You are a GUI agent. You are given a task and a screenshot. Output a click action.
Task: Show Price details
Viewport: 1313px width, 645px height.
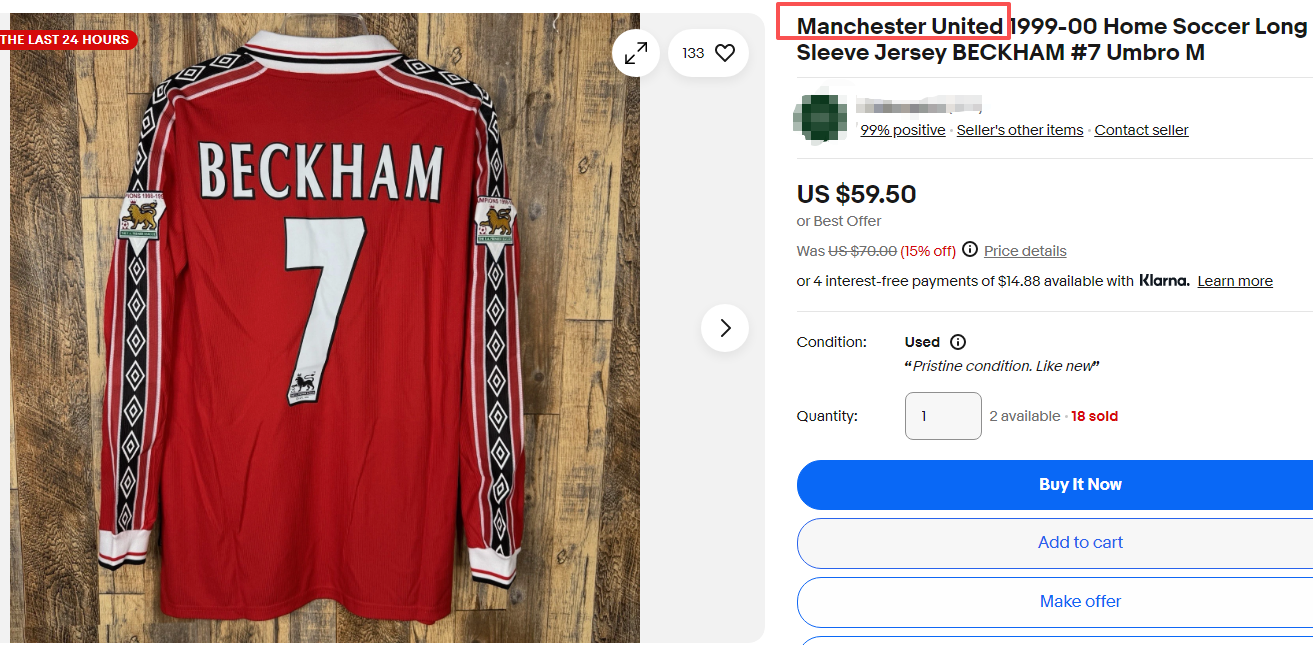click(x=1025, y=251)
